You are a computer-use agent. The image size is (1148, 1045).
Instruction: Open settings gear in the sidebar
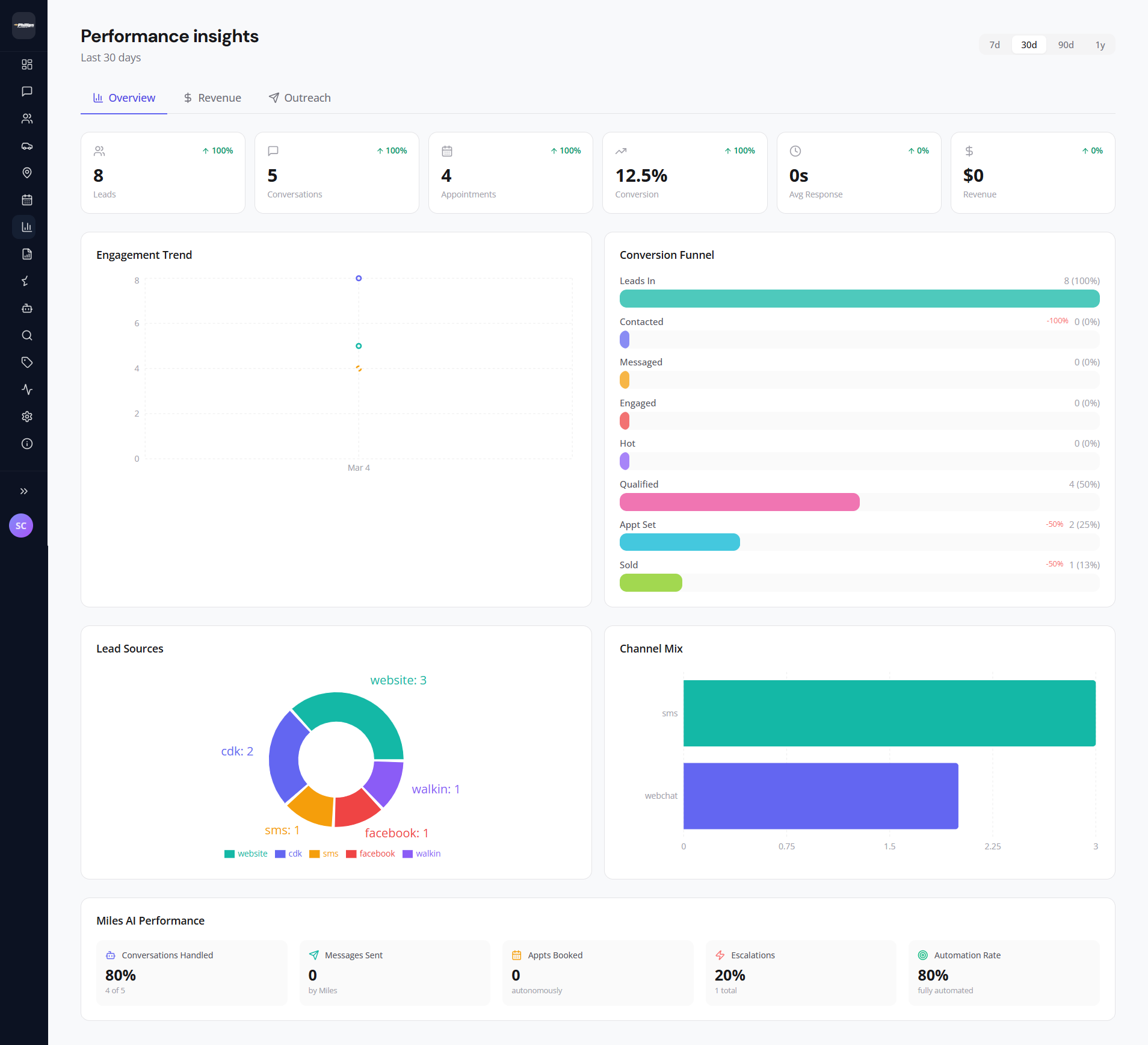tap(26, 417)
